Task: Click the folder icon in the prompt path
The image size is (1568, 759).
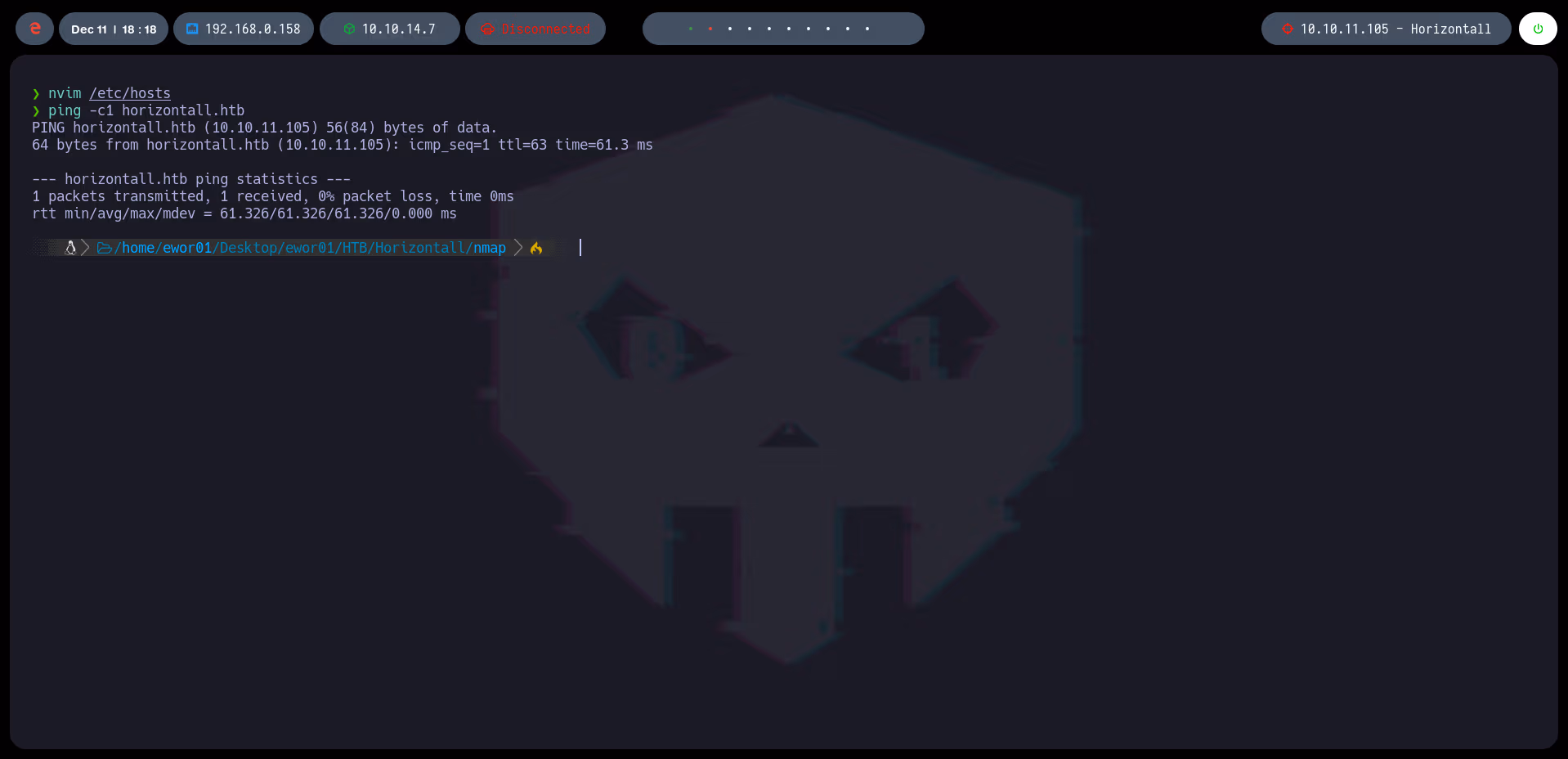Action: point(105,248)
